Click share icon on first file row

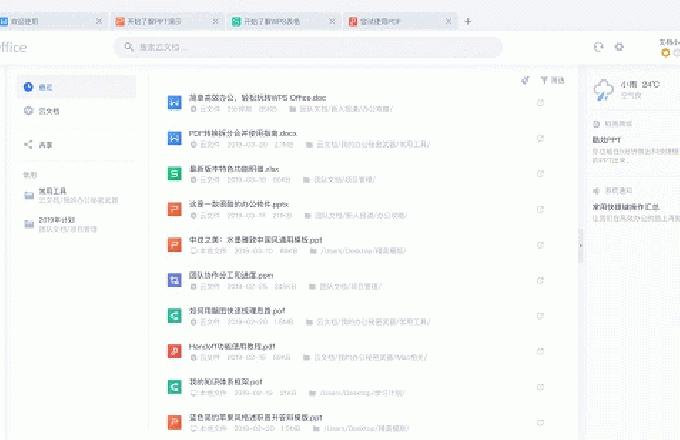tap(541, 102)
